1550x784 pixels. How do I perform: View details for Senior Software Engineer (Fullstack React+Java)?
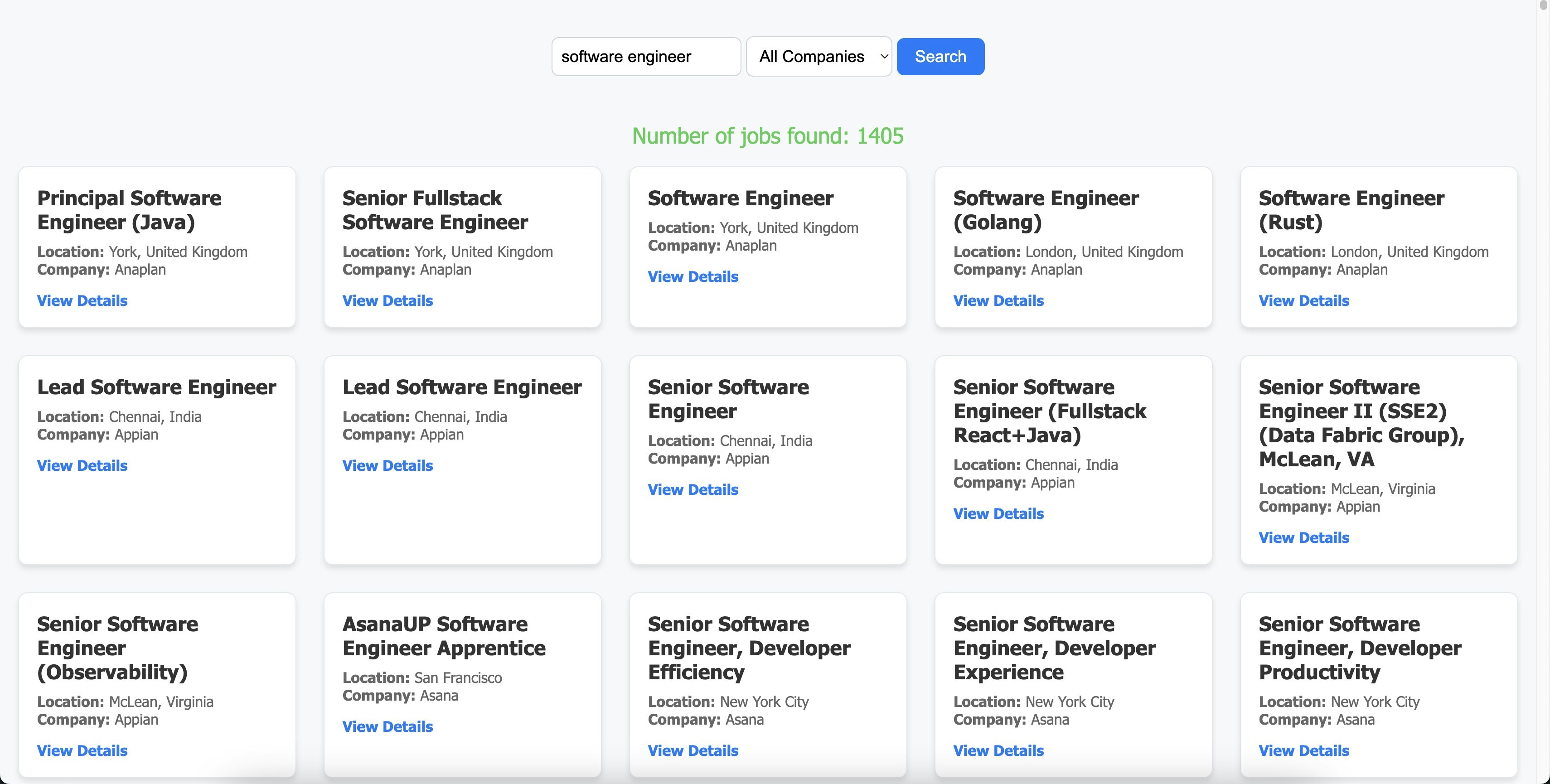[x=998, y=513]
